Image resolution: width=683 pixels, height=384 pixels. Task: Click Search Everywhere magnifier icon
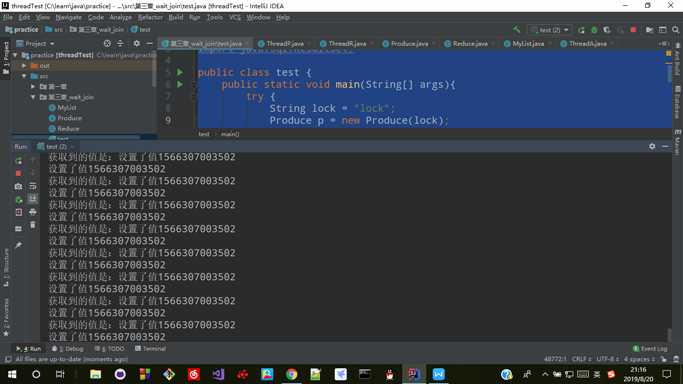click(x=676, y=30)
